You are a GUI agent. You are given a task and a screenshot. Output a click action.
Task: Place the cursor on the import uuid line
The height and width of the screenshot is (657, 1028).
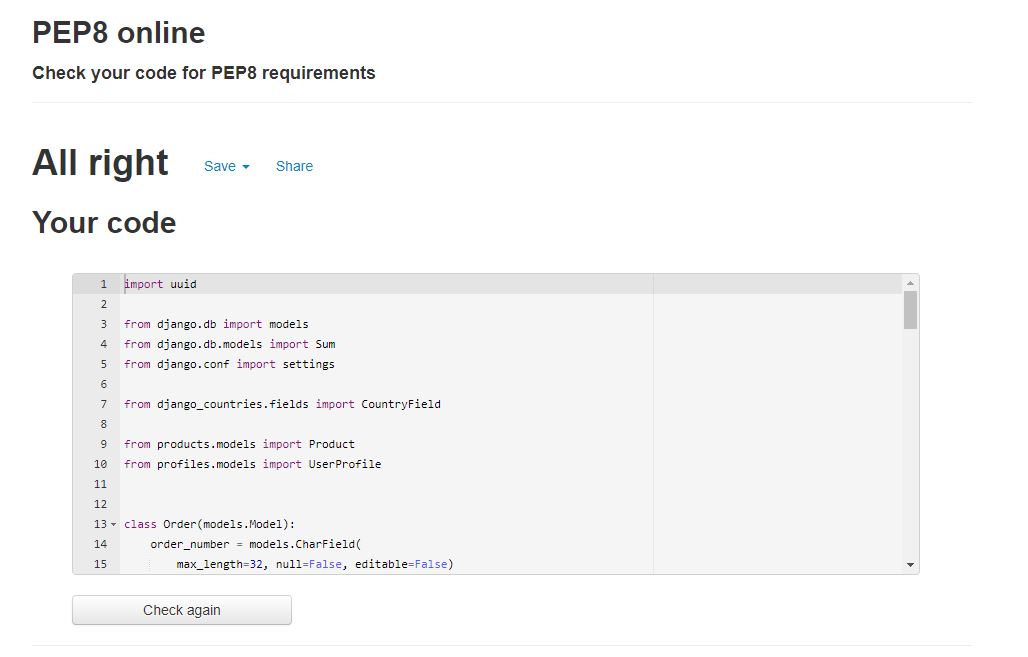pyautogui.click(x=160, y=284)
